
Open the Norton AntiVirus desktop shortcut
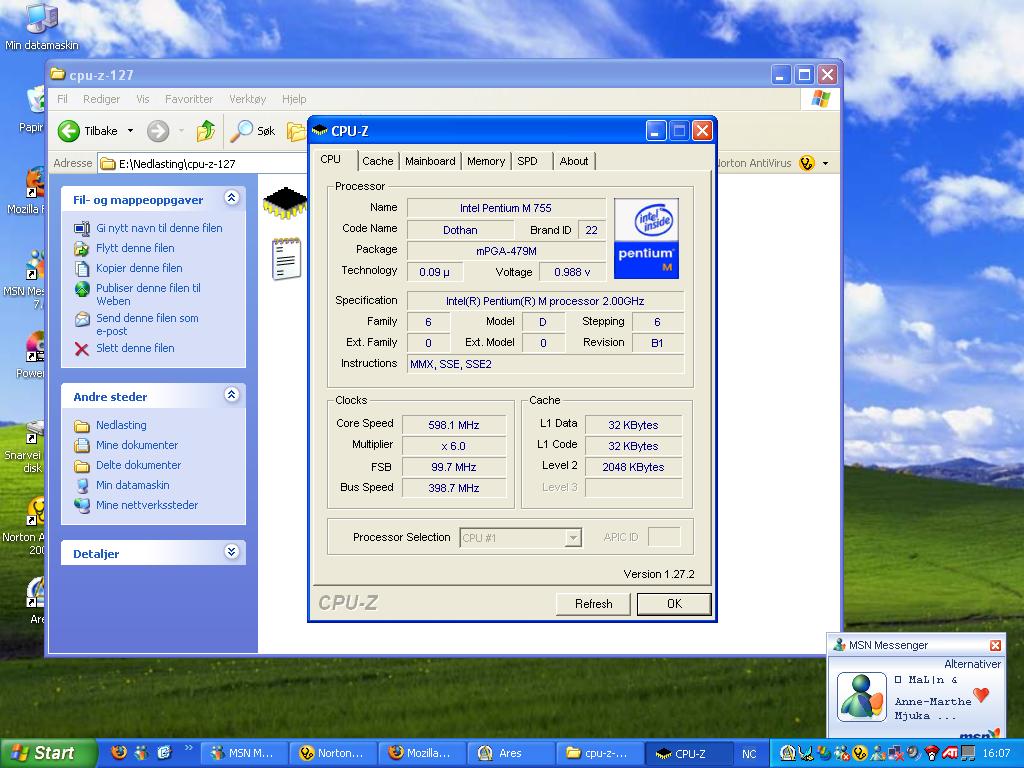tap(35, 510)
